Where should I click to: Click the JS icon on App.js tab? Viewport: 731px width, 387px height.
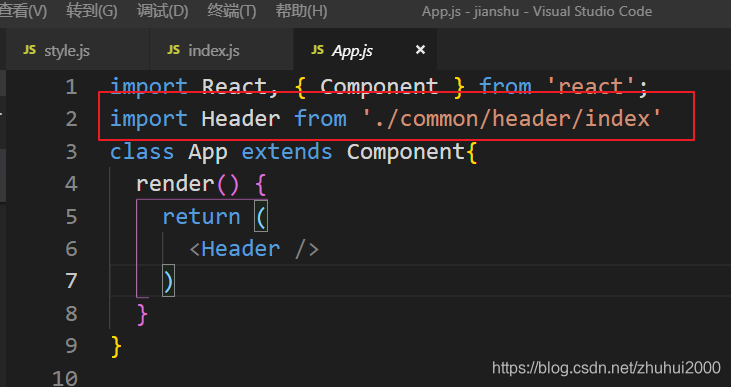coord(317,50)
